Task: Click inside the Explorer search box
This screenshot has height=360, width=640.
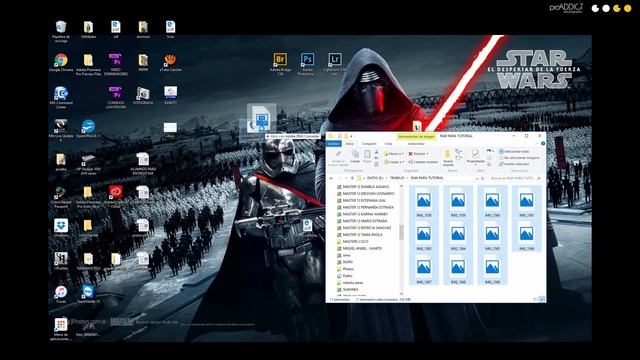Action: tap(515, 178)
